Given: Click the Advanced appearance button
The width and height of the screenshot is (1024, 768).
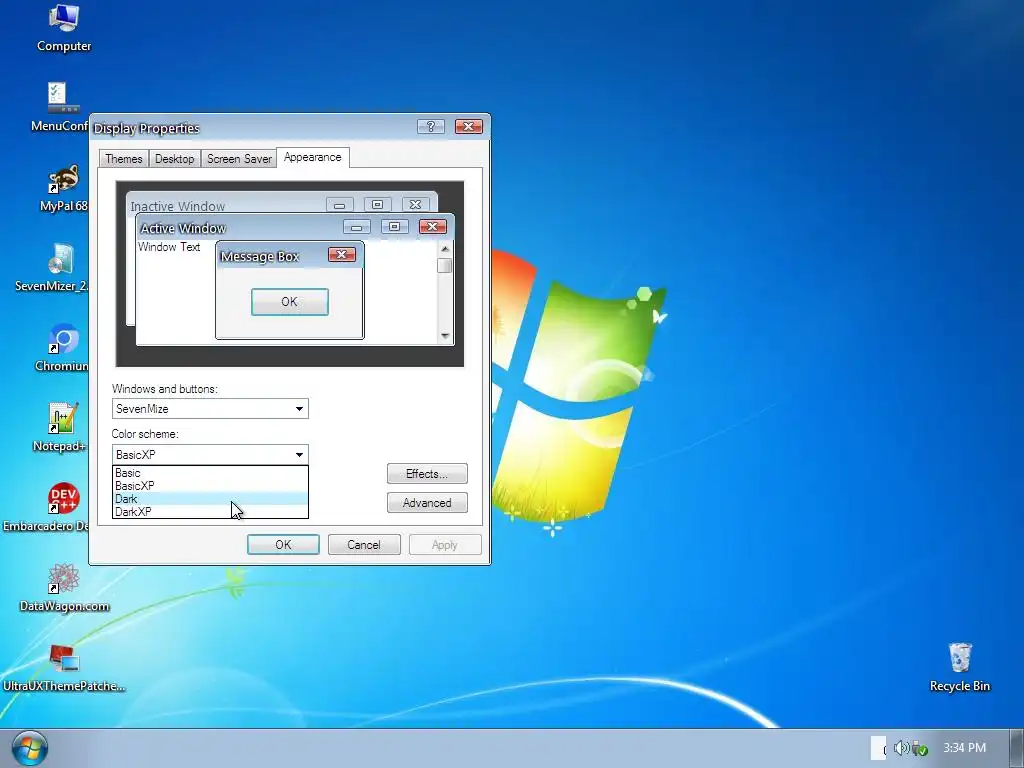Looking at the screenshot, I should (x=427, y=503).
